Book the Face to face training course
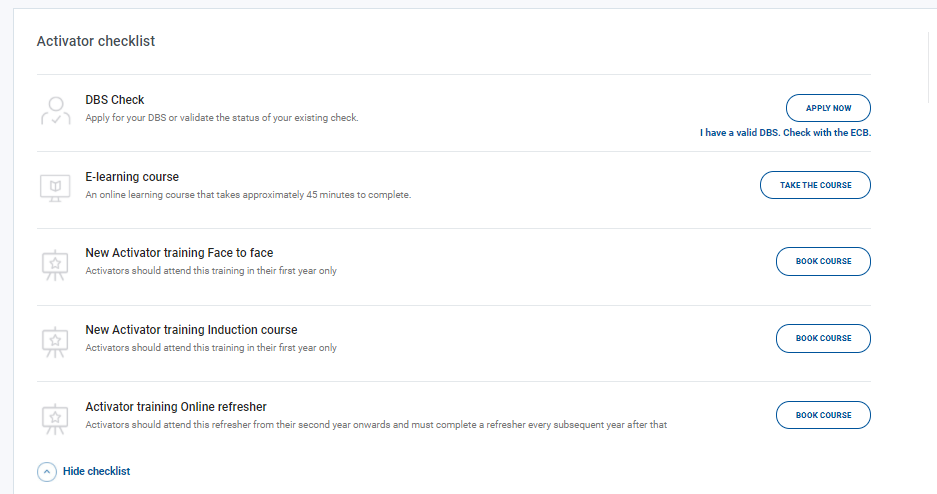This screenshot has height=494, width=937. (823, 261)
